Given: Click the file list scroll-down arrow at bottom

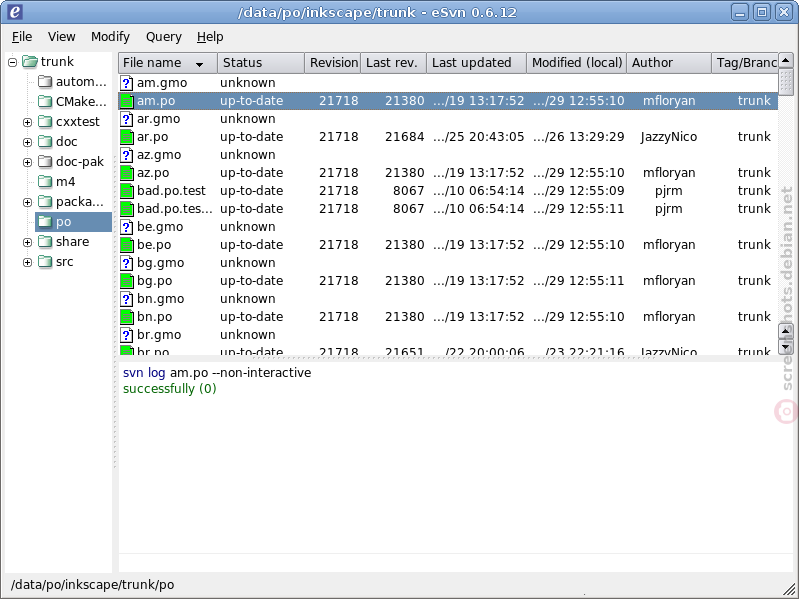Looking at the screenshot, I should [x=786, y=347].
